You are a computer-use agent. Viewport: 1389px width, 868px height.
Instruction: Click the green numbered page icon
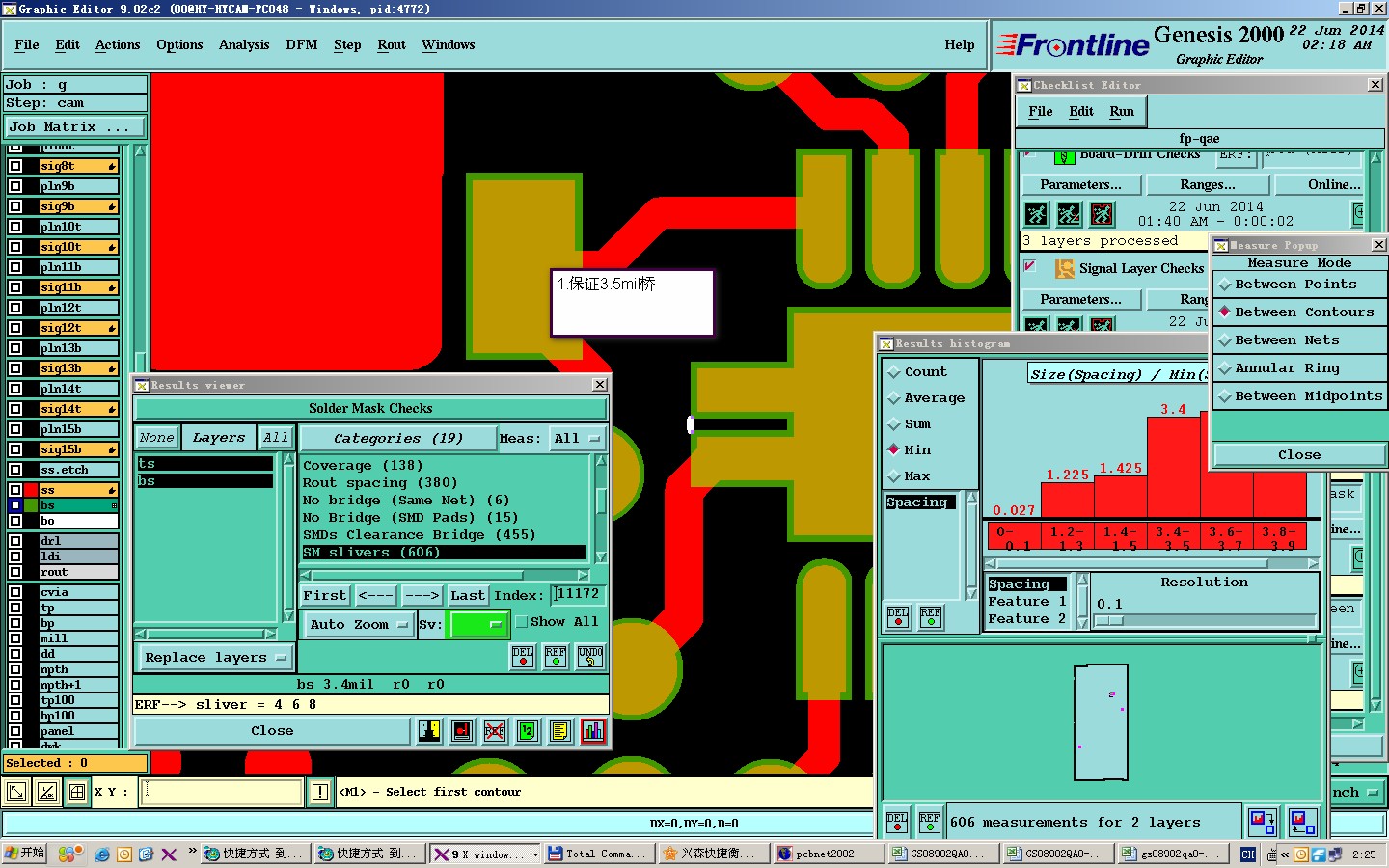tap(527, 731)
